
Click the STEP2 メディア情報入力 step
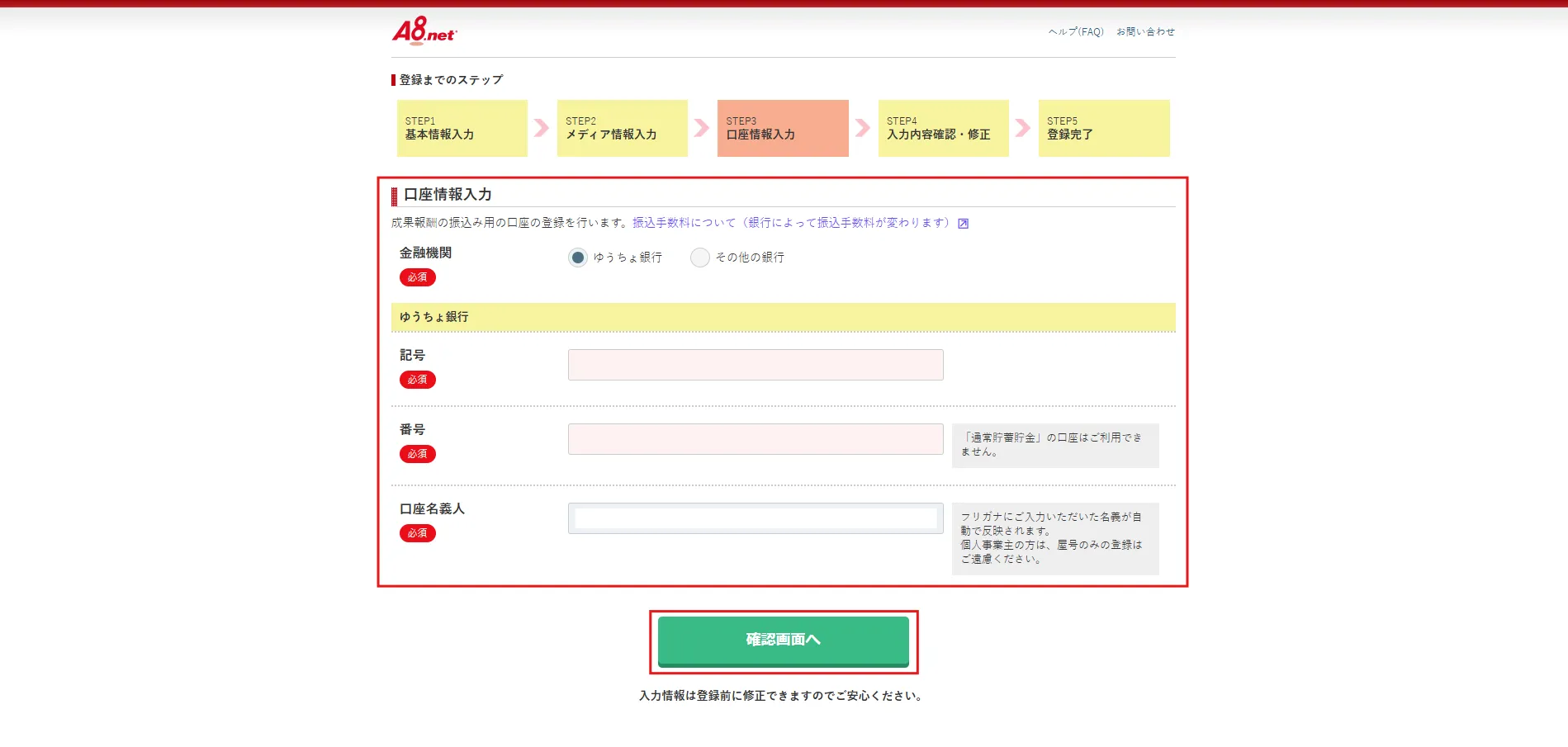(x=623, y=128)
